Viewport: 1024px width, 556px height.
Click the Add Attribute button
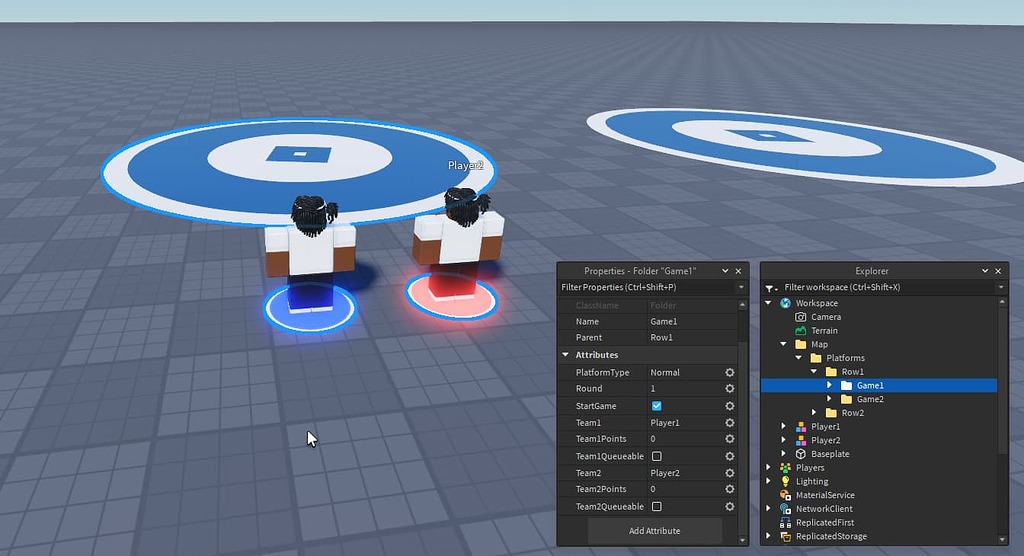(x=654, y=531)
